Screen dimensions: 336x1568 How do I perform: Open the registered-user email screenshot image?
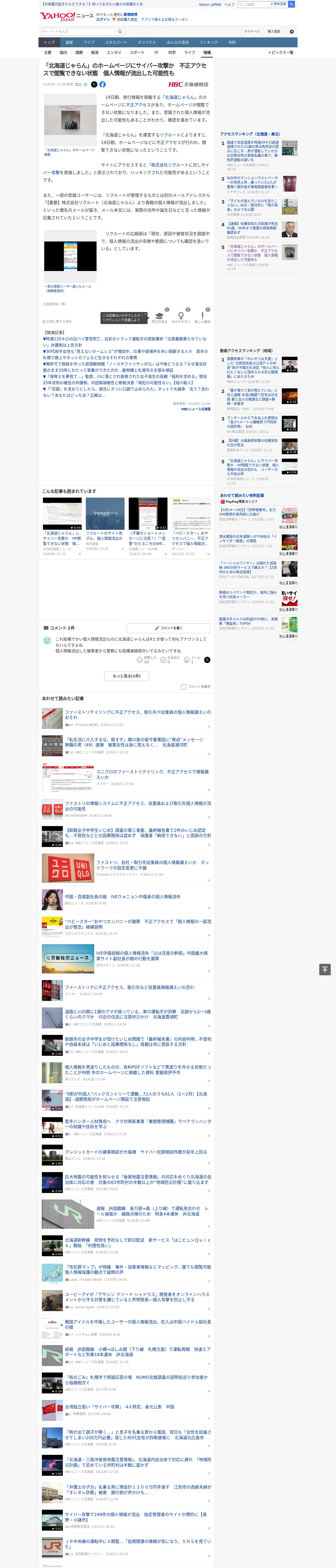[70, 256]
